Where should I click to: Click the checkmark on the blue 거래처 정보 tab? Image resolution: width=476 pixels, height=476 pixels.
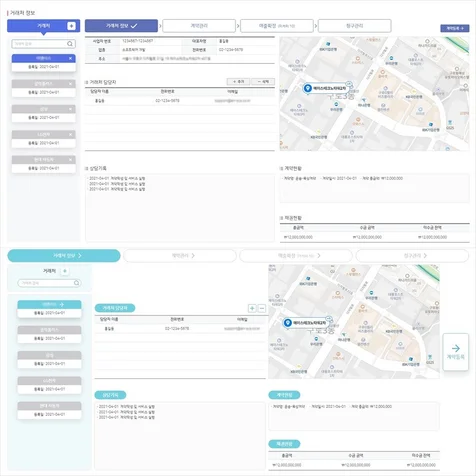134,26
